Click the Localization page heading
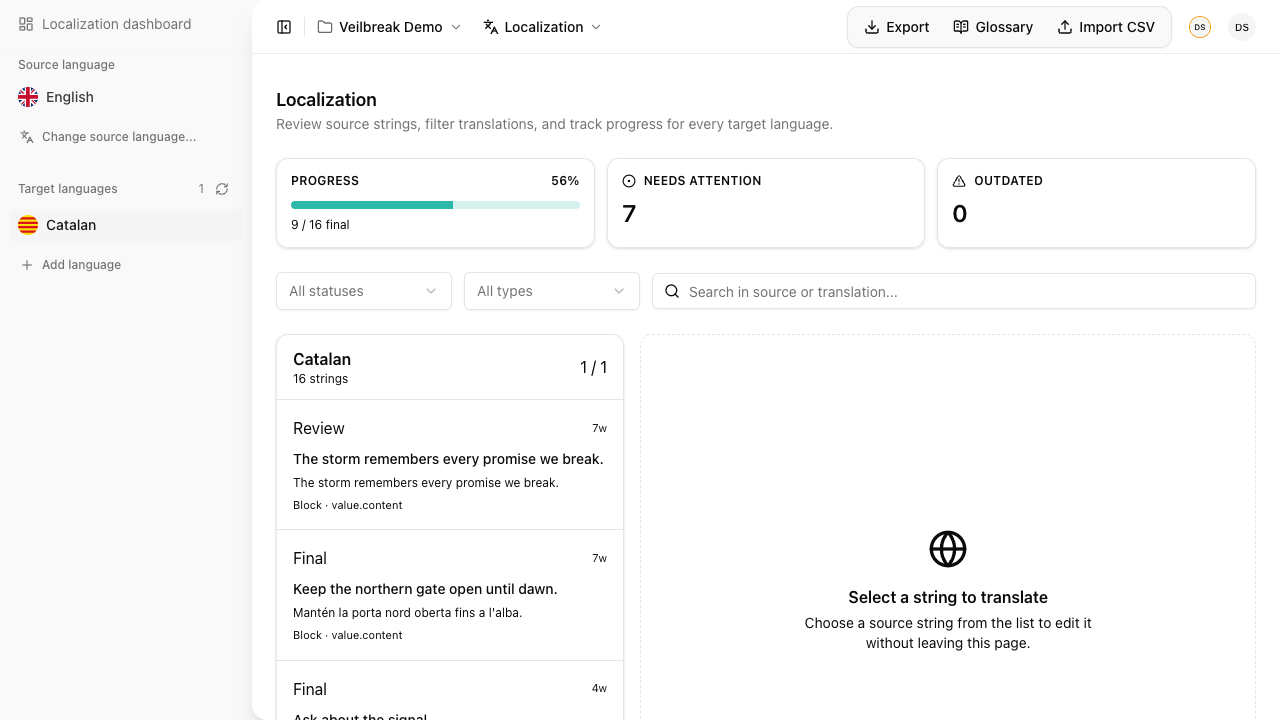This screenshot has width=1280, height=720. tap(326, 99)
